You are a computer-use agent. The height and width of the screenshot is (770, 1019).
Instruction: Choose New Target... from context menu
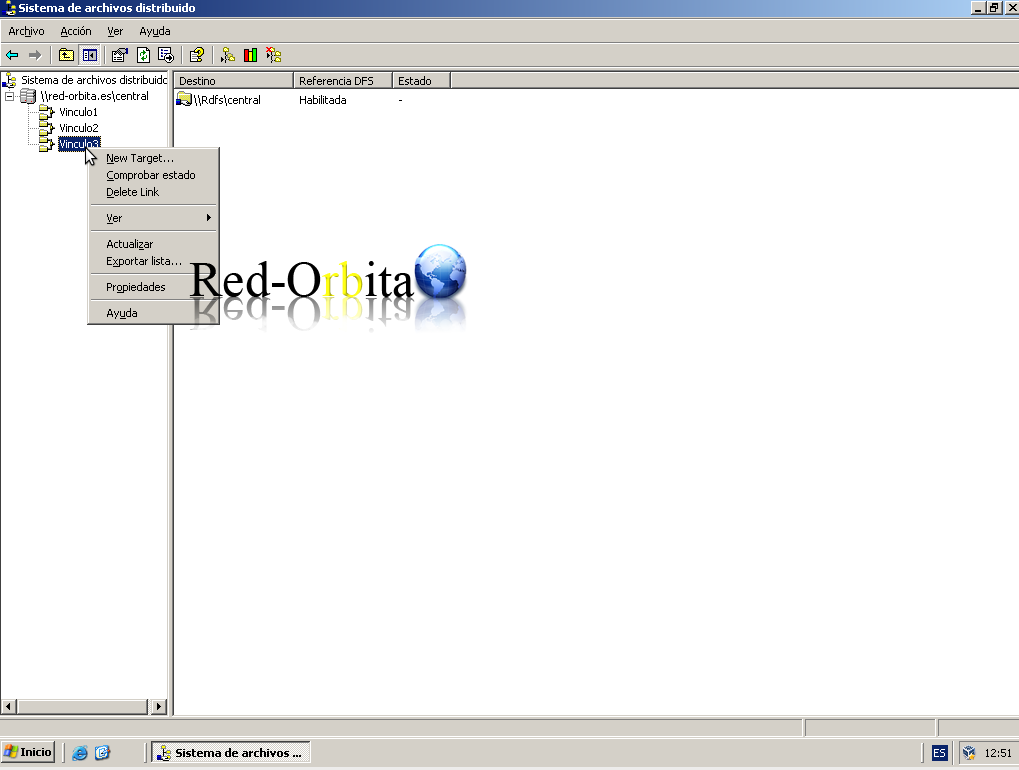[153, 158]
